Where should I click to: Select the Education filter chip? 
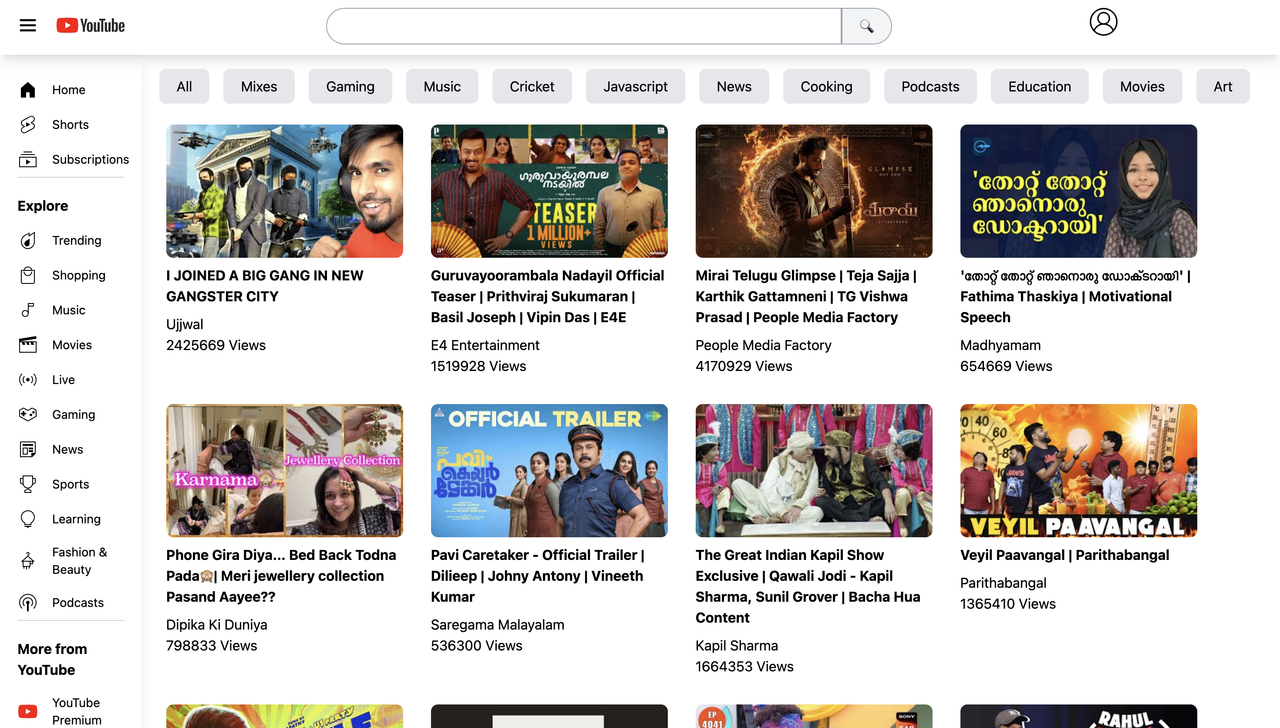[x=1040, y=87]
